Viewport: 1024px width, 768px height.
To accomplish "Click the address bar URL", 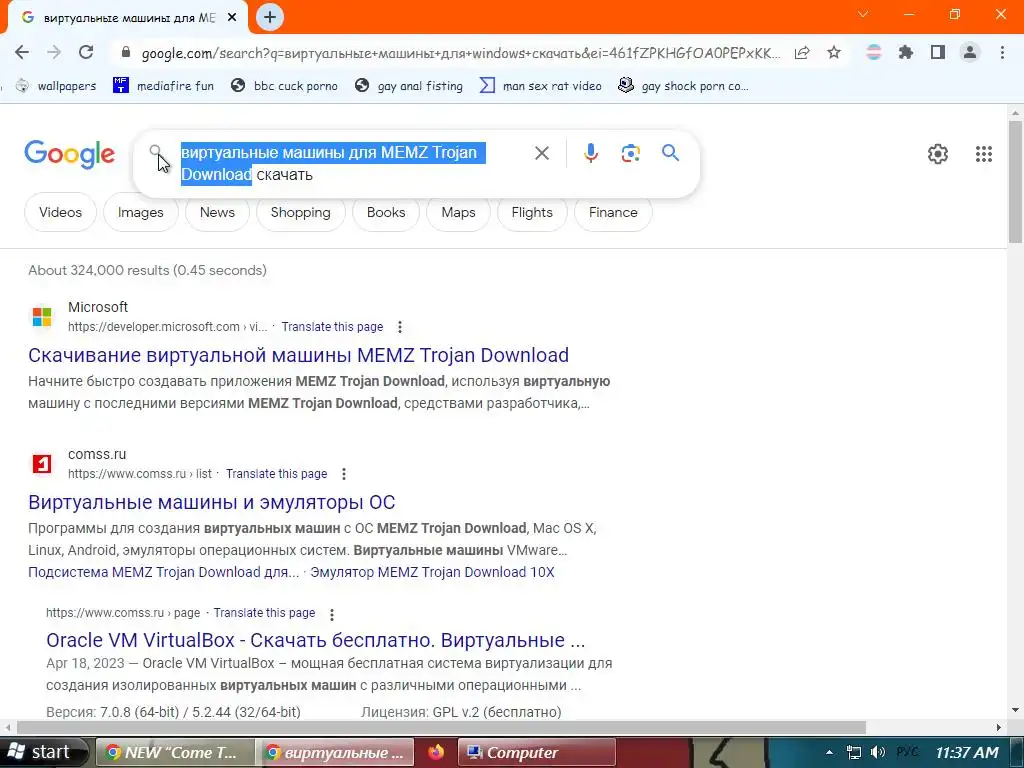I will coord(460,53).
